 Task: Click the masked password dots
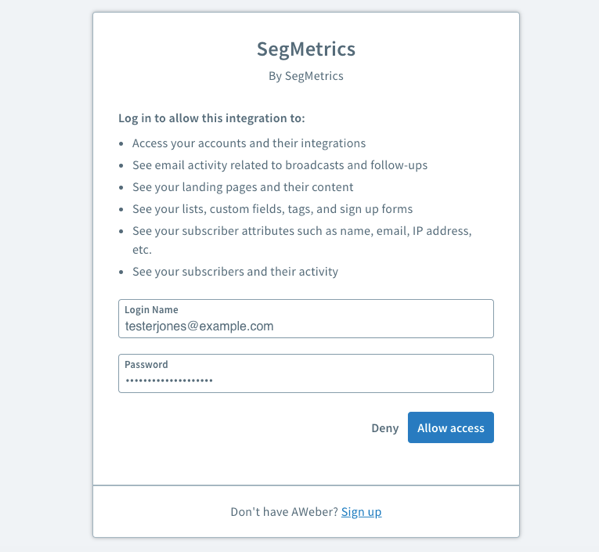pyautogui.click(x=169, y=381)
